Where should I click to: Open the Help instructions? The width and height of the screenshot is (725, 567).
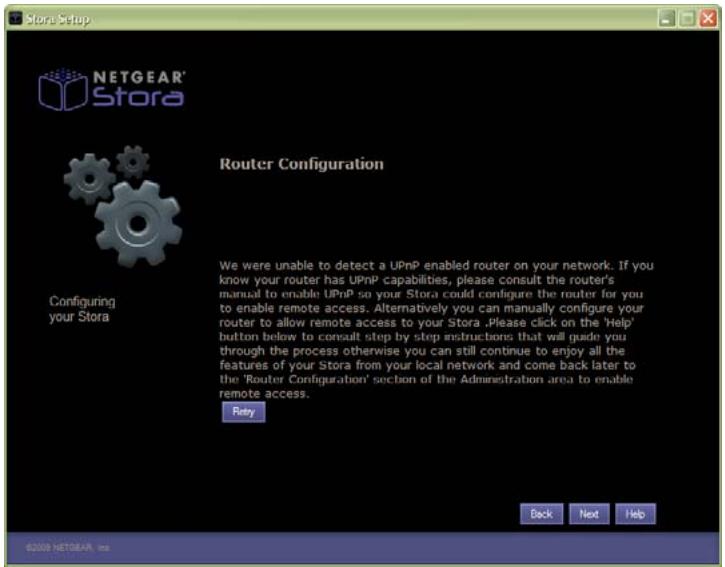pyautogui.click(x=635, y=514)
